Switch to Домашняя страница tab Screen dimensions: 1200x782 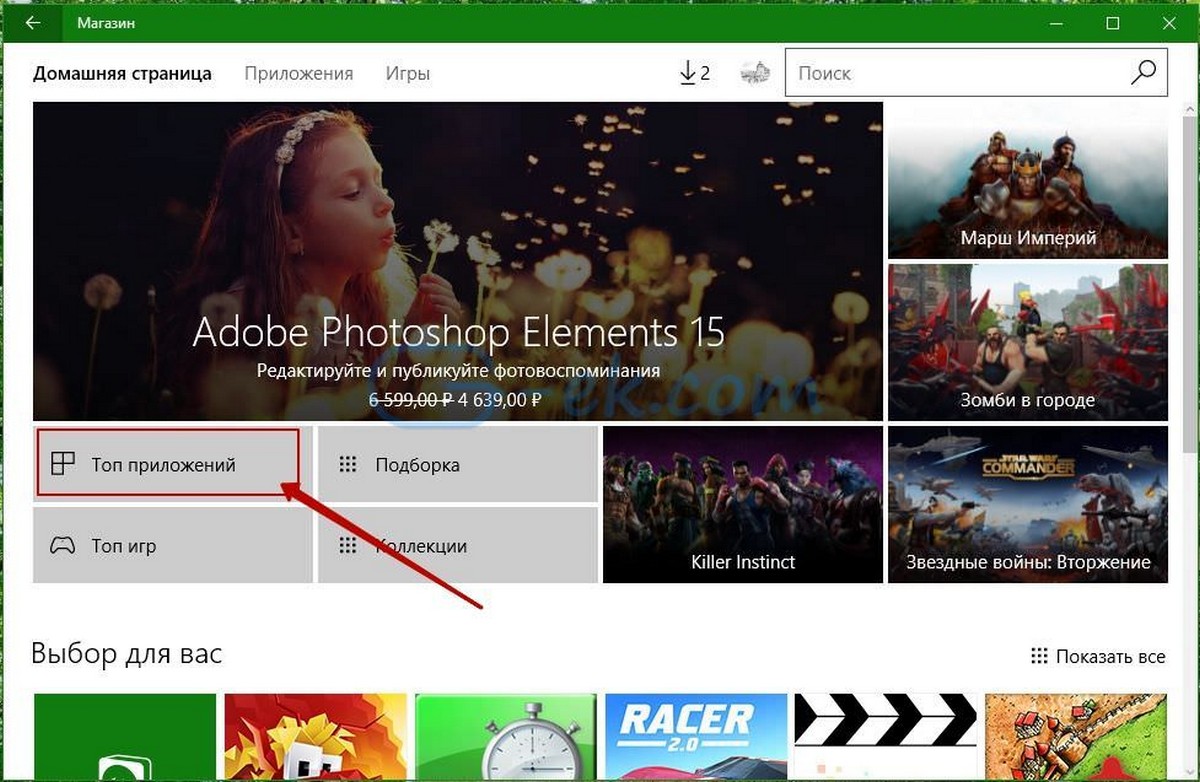122,73
